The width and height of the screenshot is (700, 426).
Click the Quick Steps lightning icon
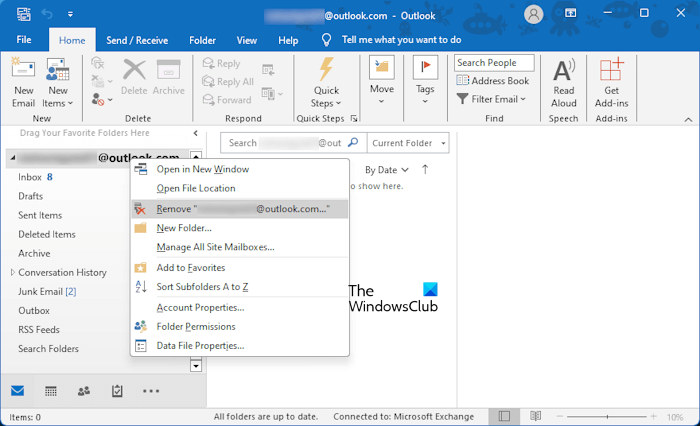click(326, 70)
